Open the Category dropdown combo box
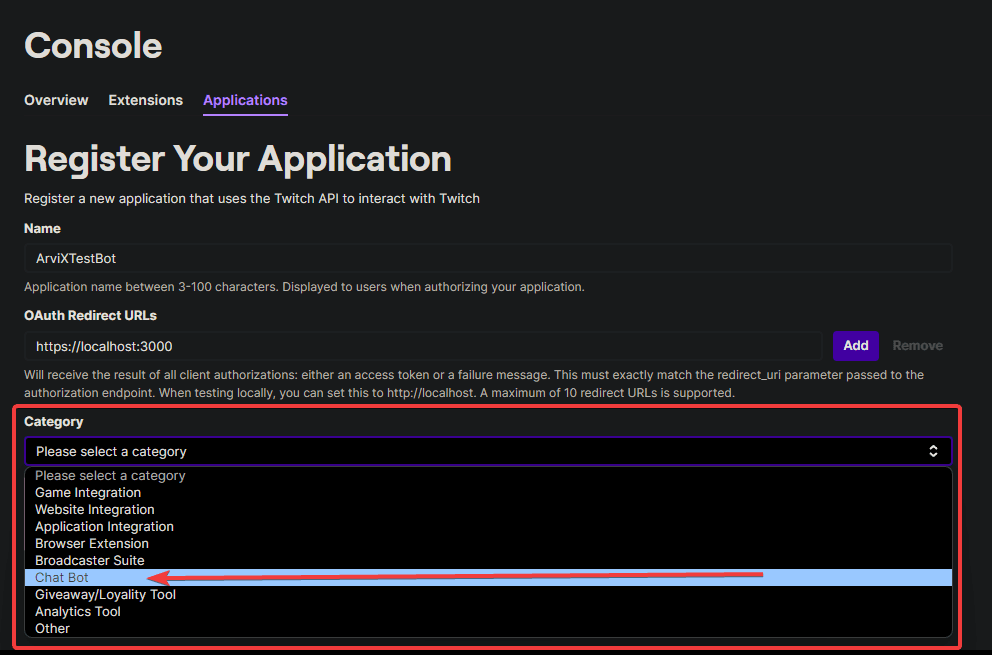This screenshot has height=655, width=992. tap(488, 451)
